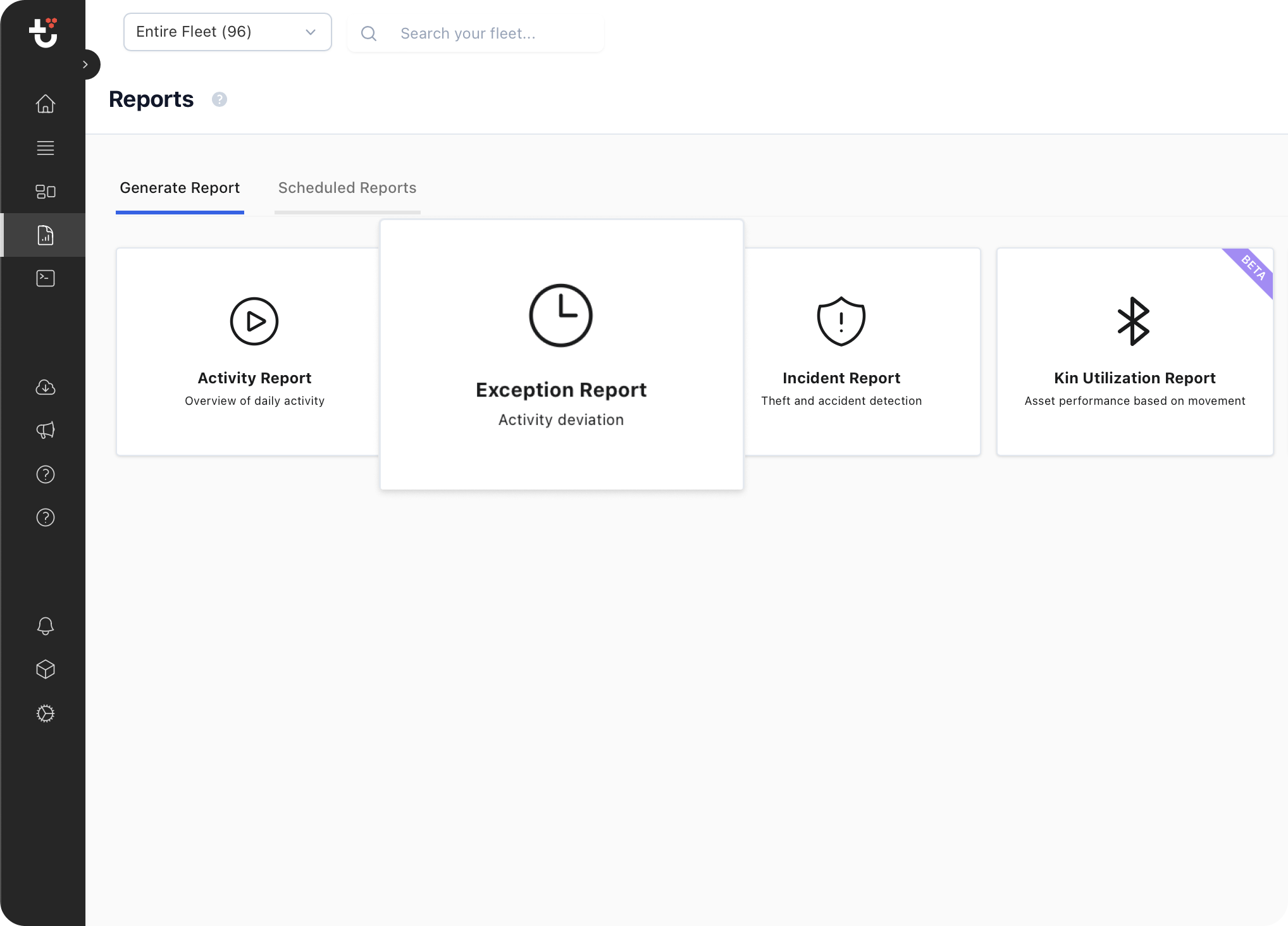This screenshot has height=926, width=1288.
Task: Click the notifications bell icon
Action: coord(45,626)
